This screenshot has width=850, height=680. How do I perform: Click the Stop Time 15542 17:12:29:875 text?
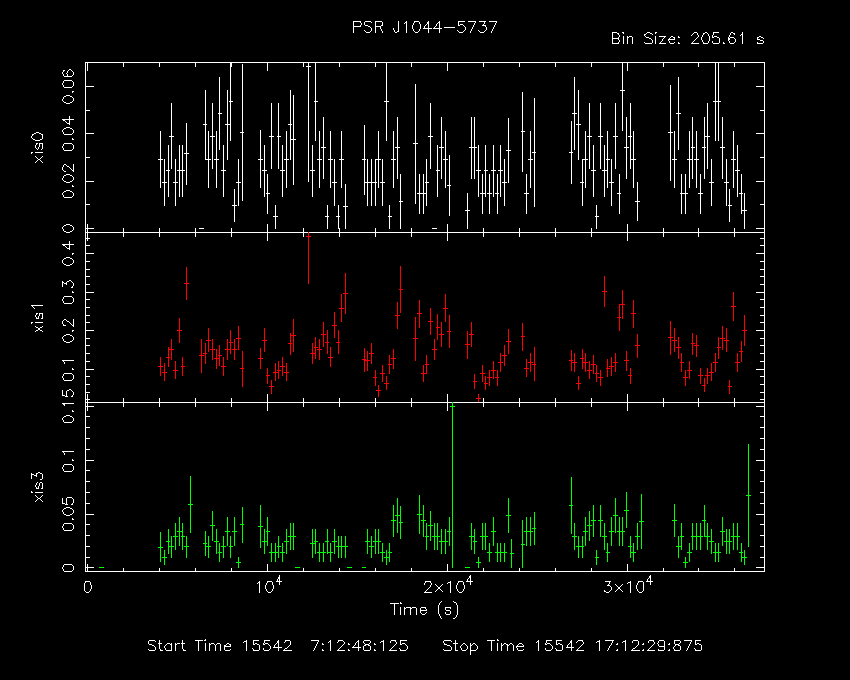point(572,646)
